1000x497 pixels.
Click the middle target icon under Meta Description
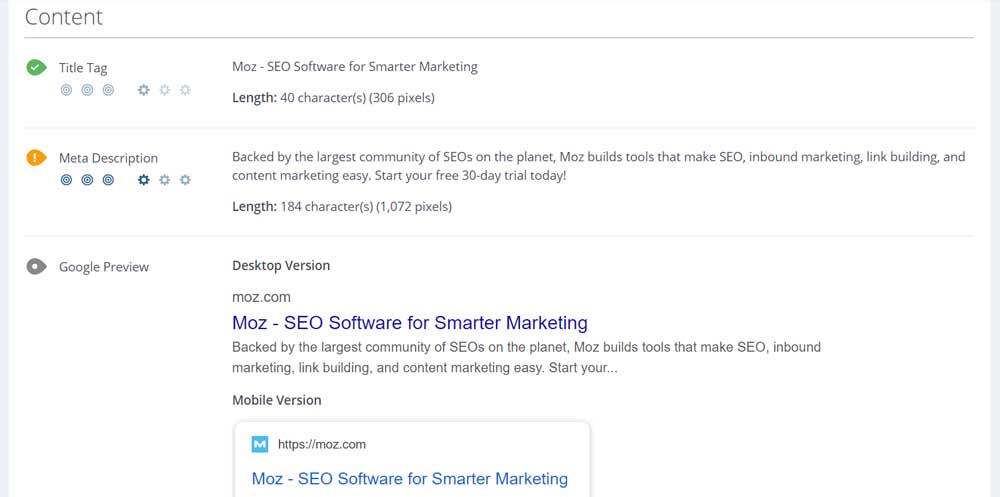(x=87, y=180)
